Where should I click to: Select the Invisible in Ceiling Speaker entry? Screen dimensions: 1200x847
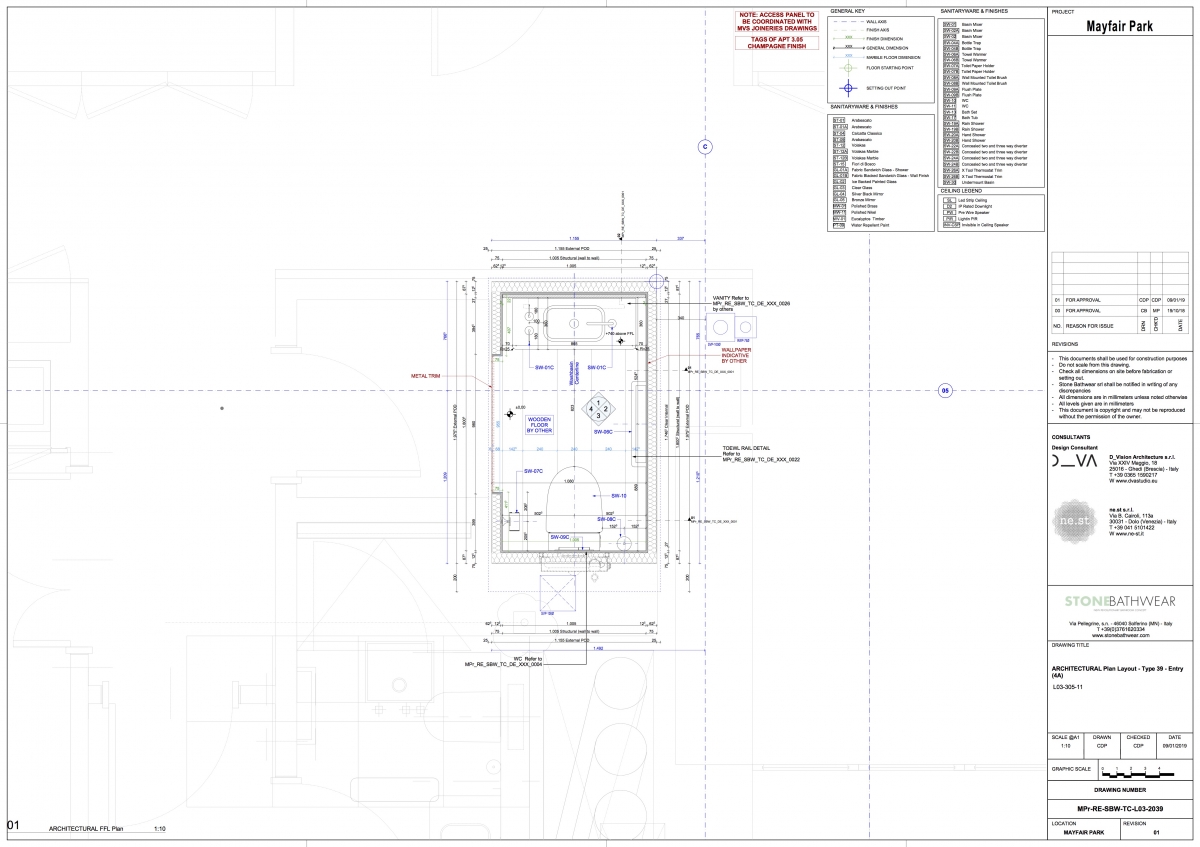click(976, 225)
